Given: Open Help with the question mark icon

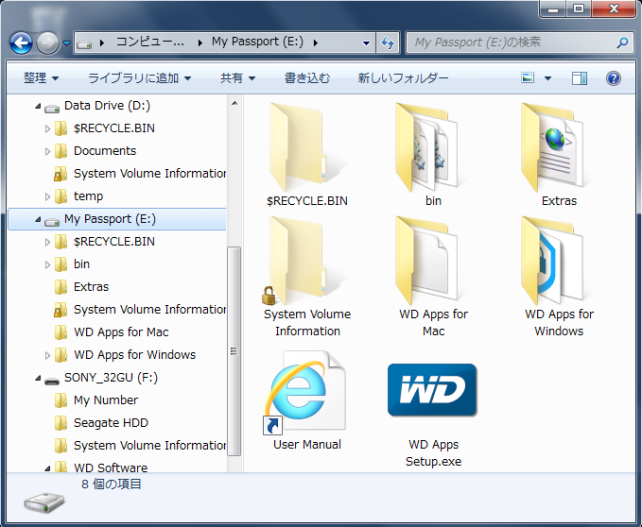Looking at the screenshot, I should [x=613, y=78].
